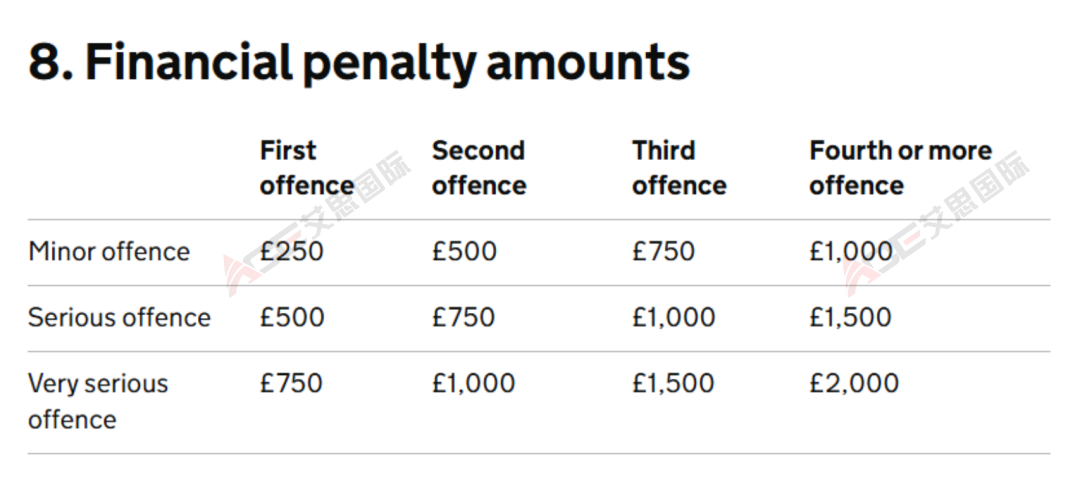Screen dimensions: 1080x480
Task: Click the "Fourth or more offence" header
Action: pyautogui.click(x=900, y=168)
